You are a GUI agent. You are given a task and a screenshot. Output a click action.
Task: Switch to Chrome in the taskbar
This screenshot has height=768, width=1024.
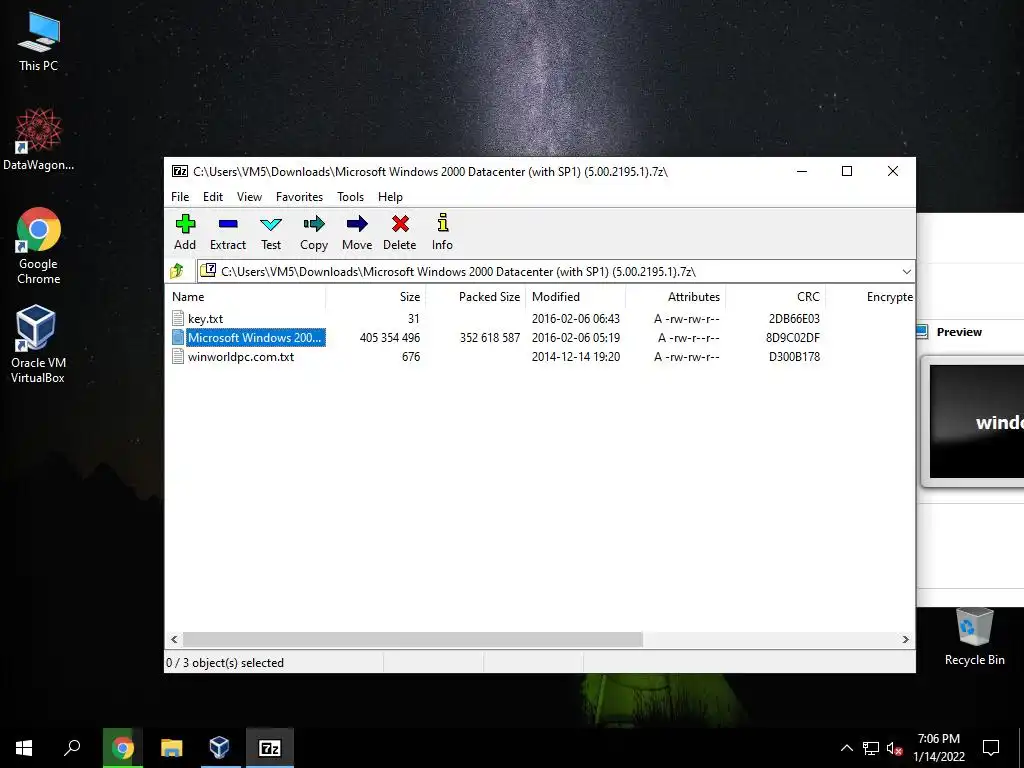(x=122, y=748)
